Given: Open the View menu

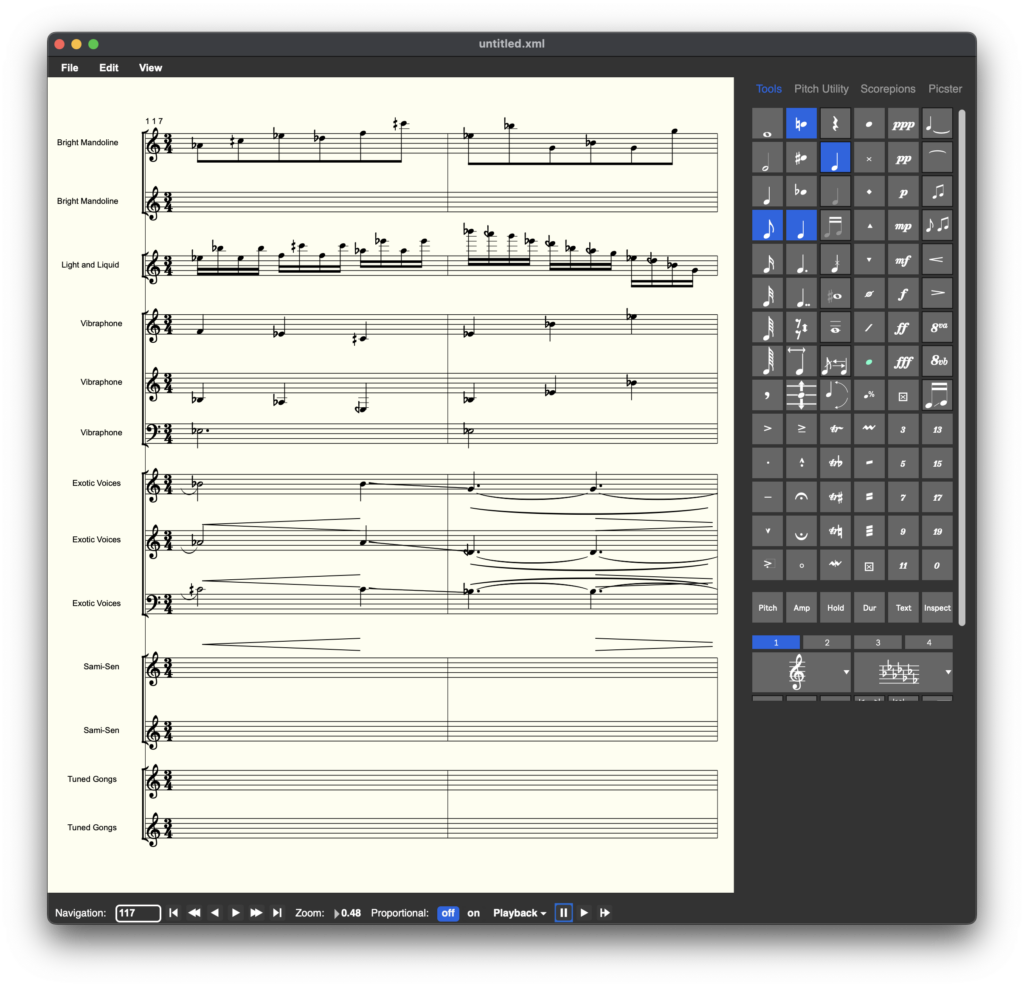Looking at the screenshot, I should coord(150,67).
